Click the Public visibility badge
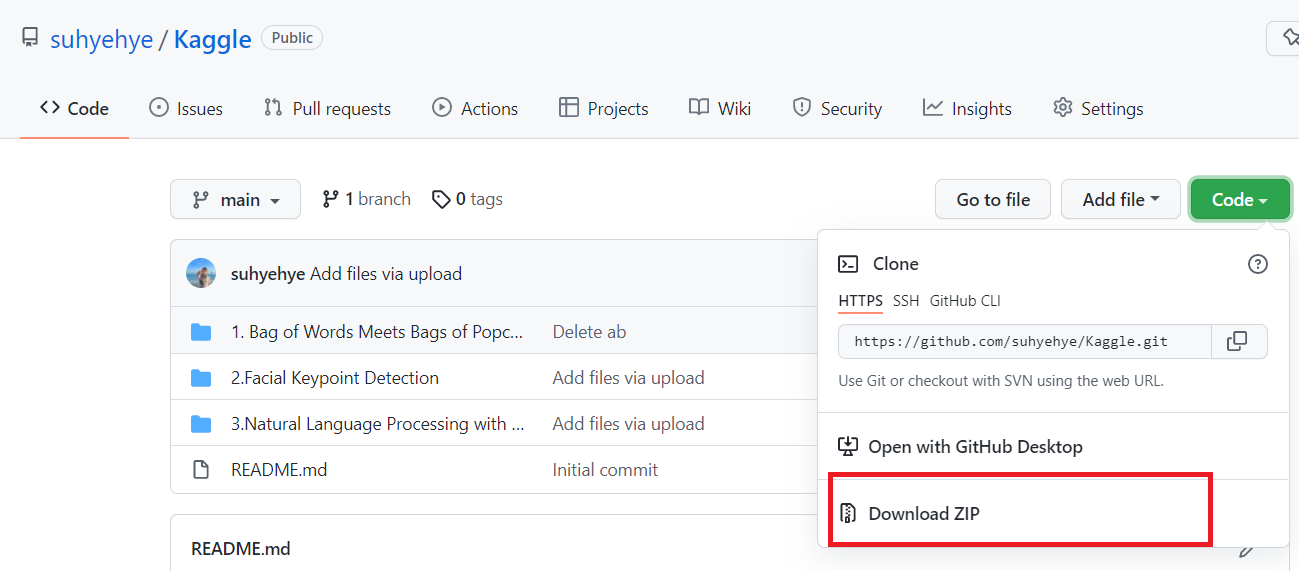 [292, 38]
